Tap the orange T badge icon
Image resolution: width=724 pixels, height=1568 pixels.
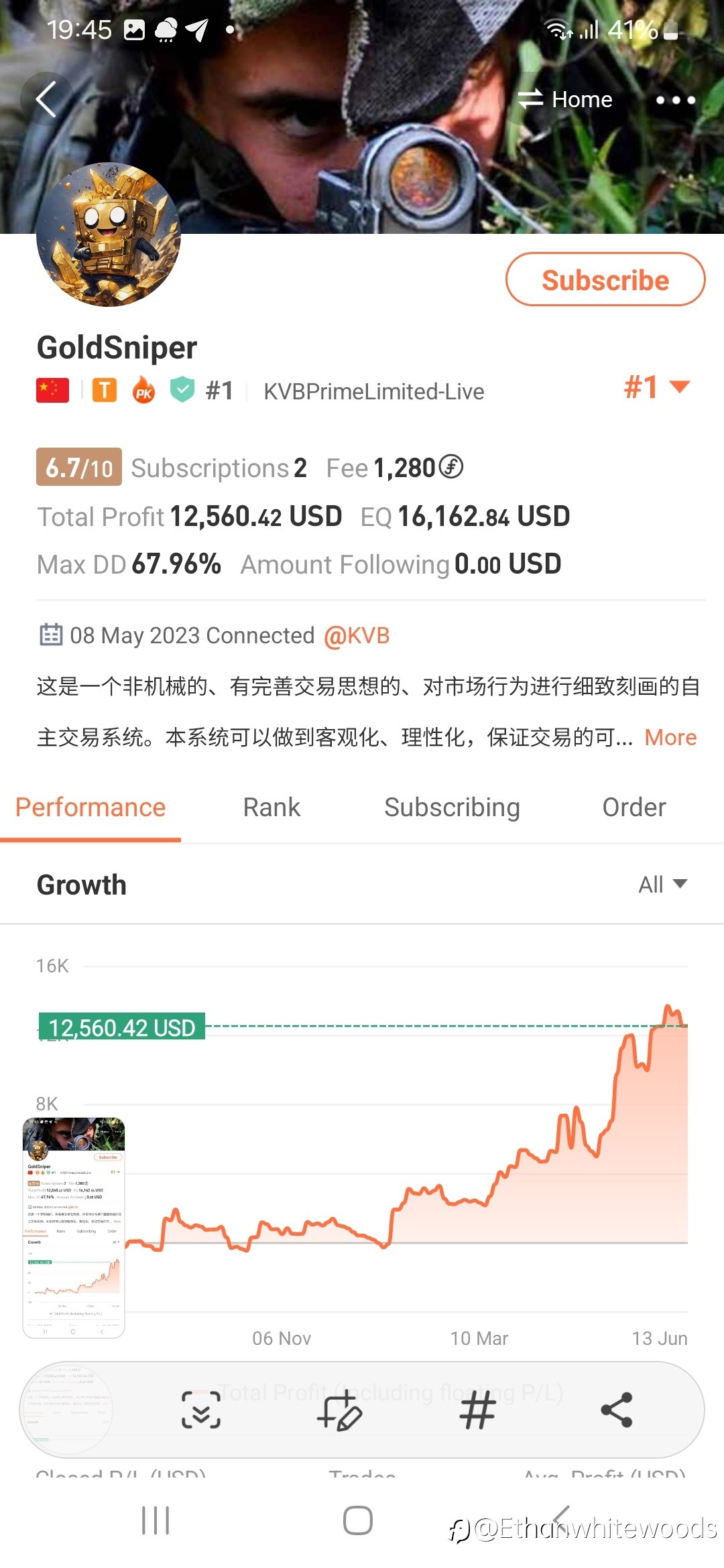coord(104,390)
